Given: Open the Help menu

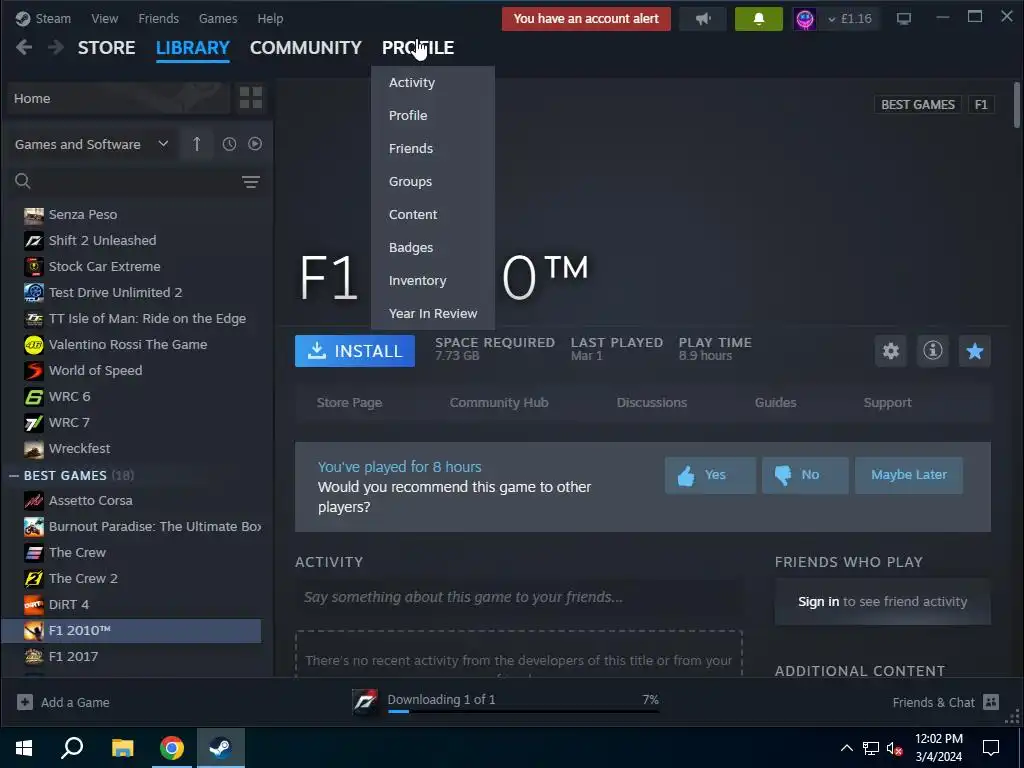Looking at the screenshot, I should click(x=270, y=18).
